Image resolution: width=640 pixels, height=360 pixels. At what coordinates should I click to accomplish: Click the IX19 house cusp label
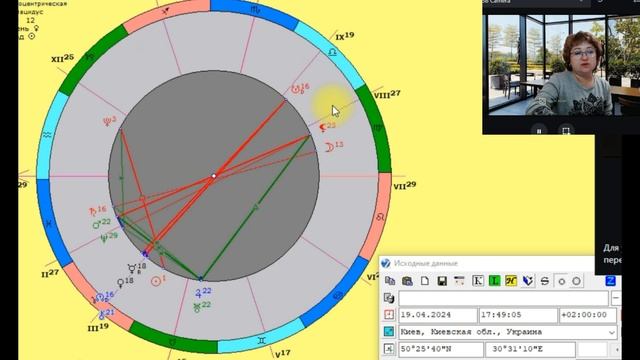pyautogui.click(x=344, y=36)
